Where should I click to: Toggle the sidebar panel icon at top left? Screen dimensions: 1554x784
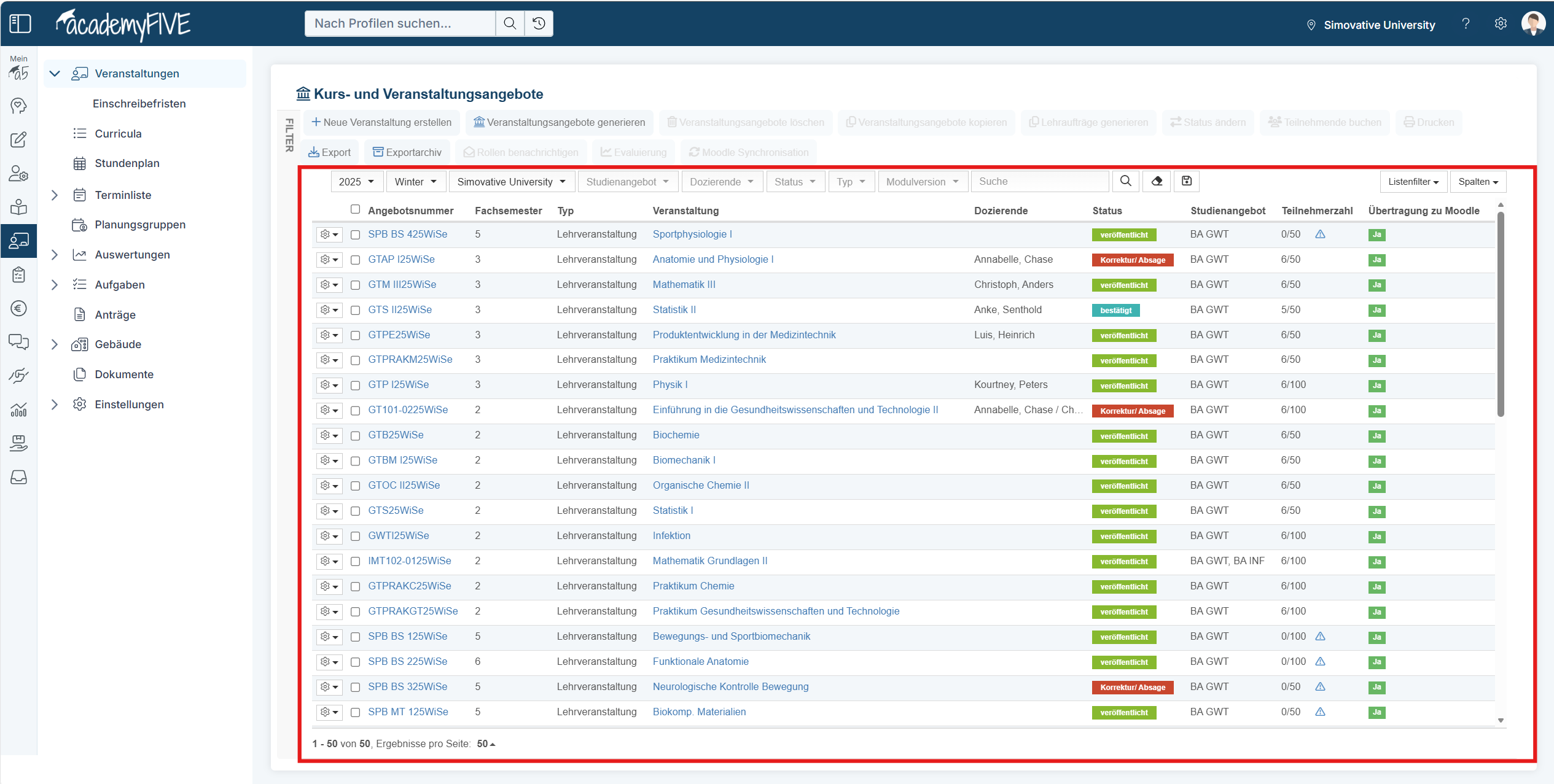tap(20, 23)
